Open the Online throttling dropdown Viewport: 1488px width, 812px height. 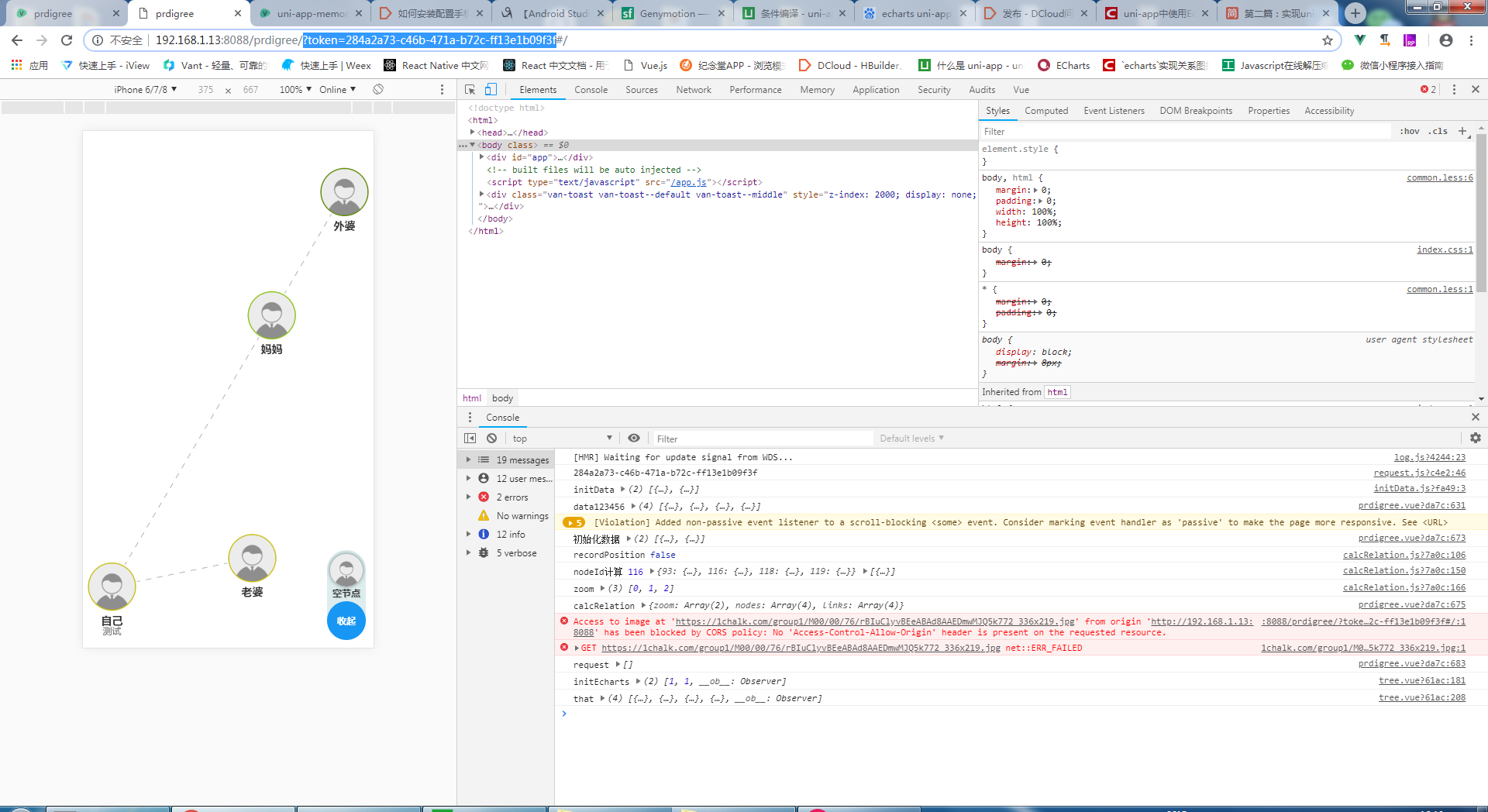338,90
